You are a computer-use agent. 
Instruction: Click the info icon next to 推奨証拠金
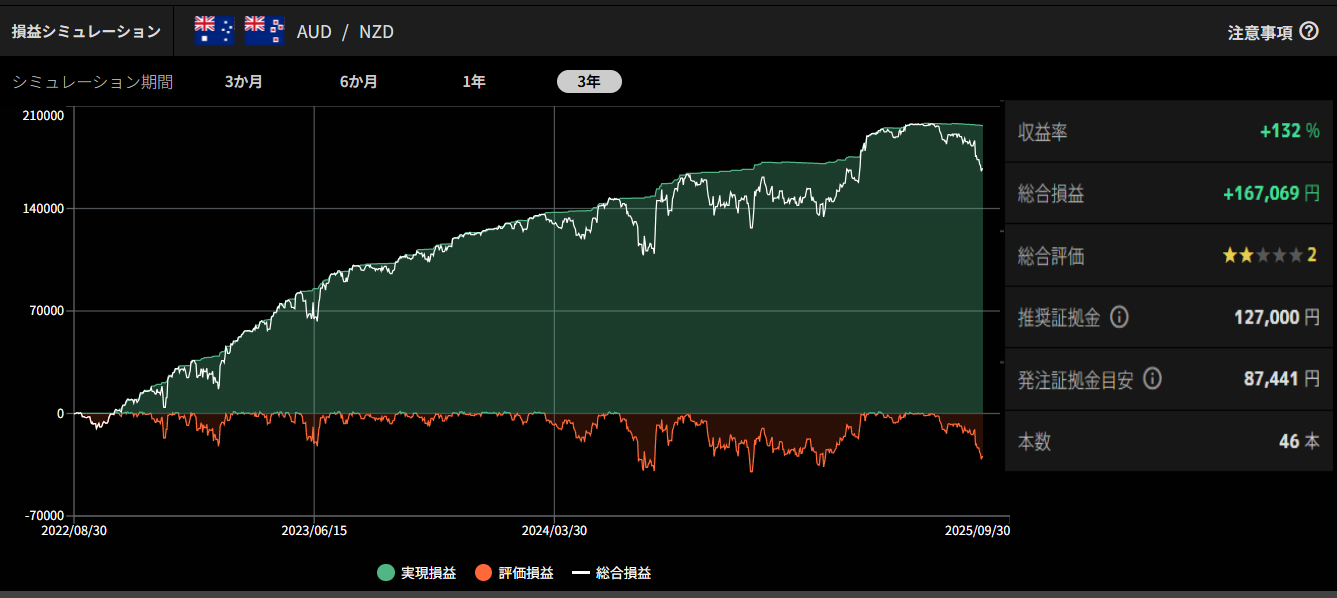tap(1120, 318)
